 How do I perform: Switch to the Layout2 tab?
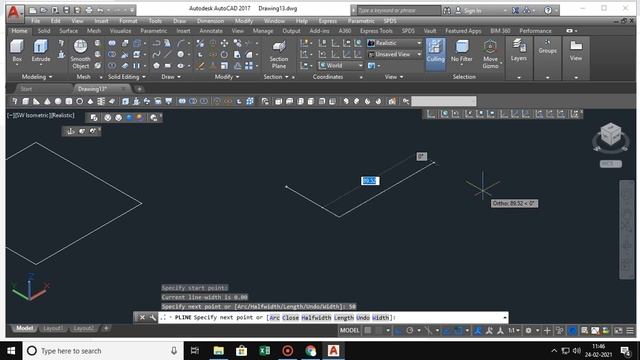click(x=84, y=328)
